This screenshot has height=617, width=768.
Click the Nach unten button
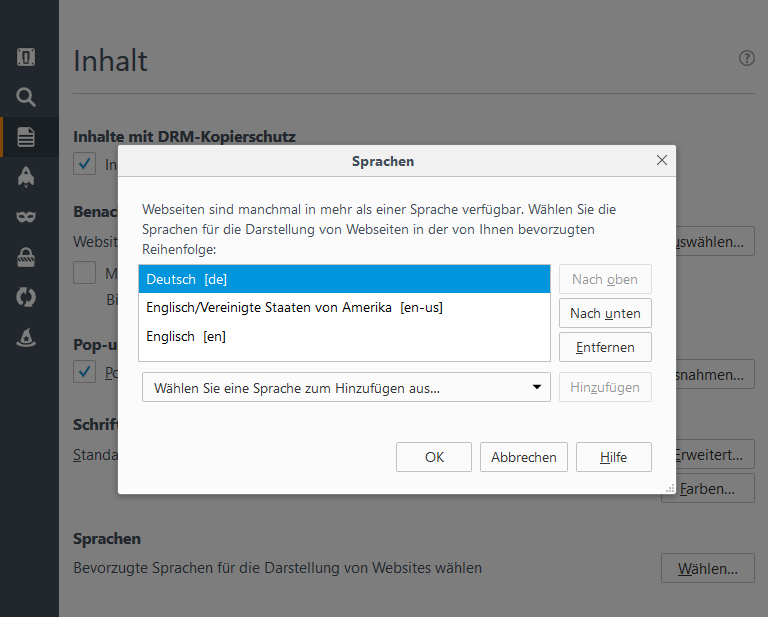[x=605, y=313]
